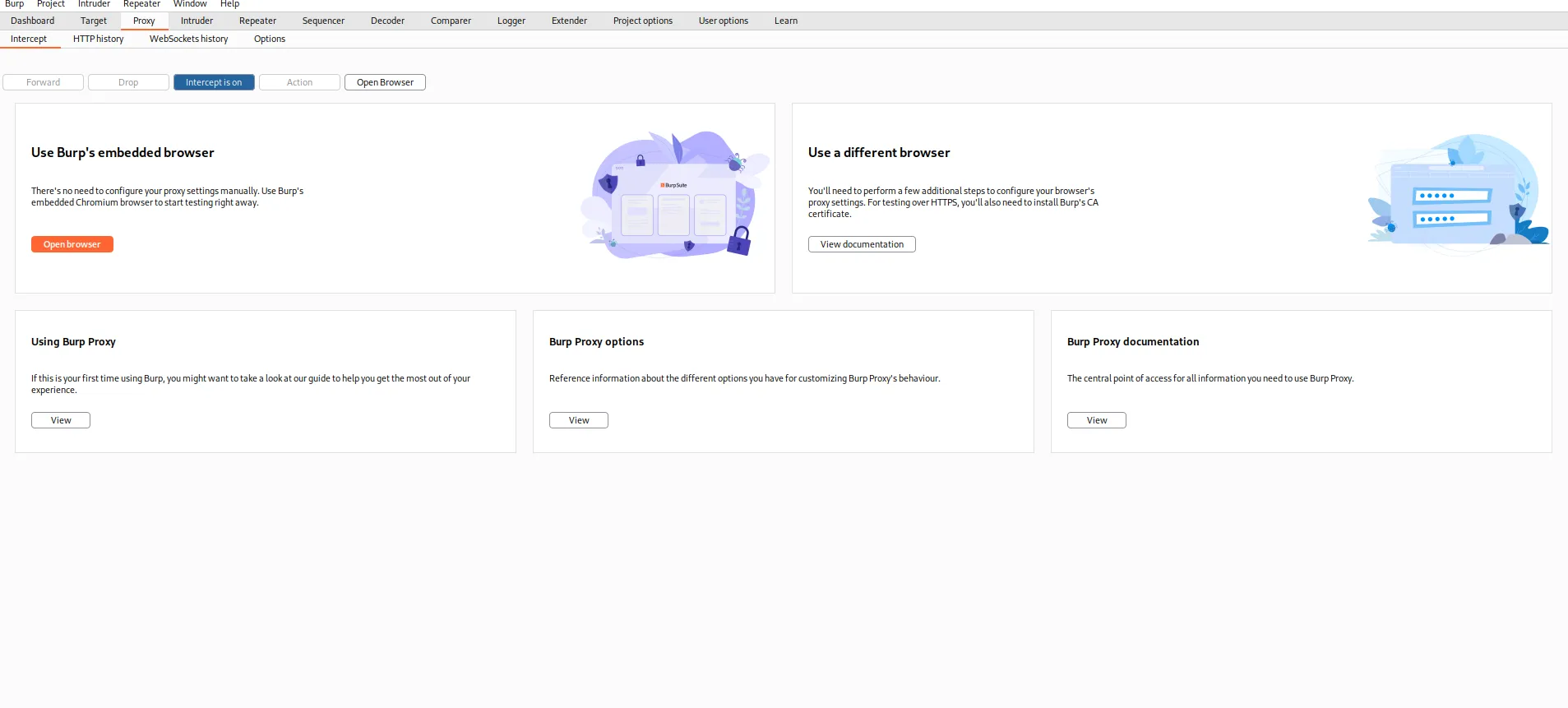
Task: Select the Intercept sub-tab
Action: click(29, 39)
